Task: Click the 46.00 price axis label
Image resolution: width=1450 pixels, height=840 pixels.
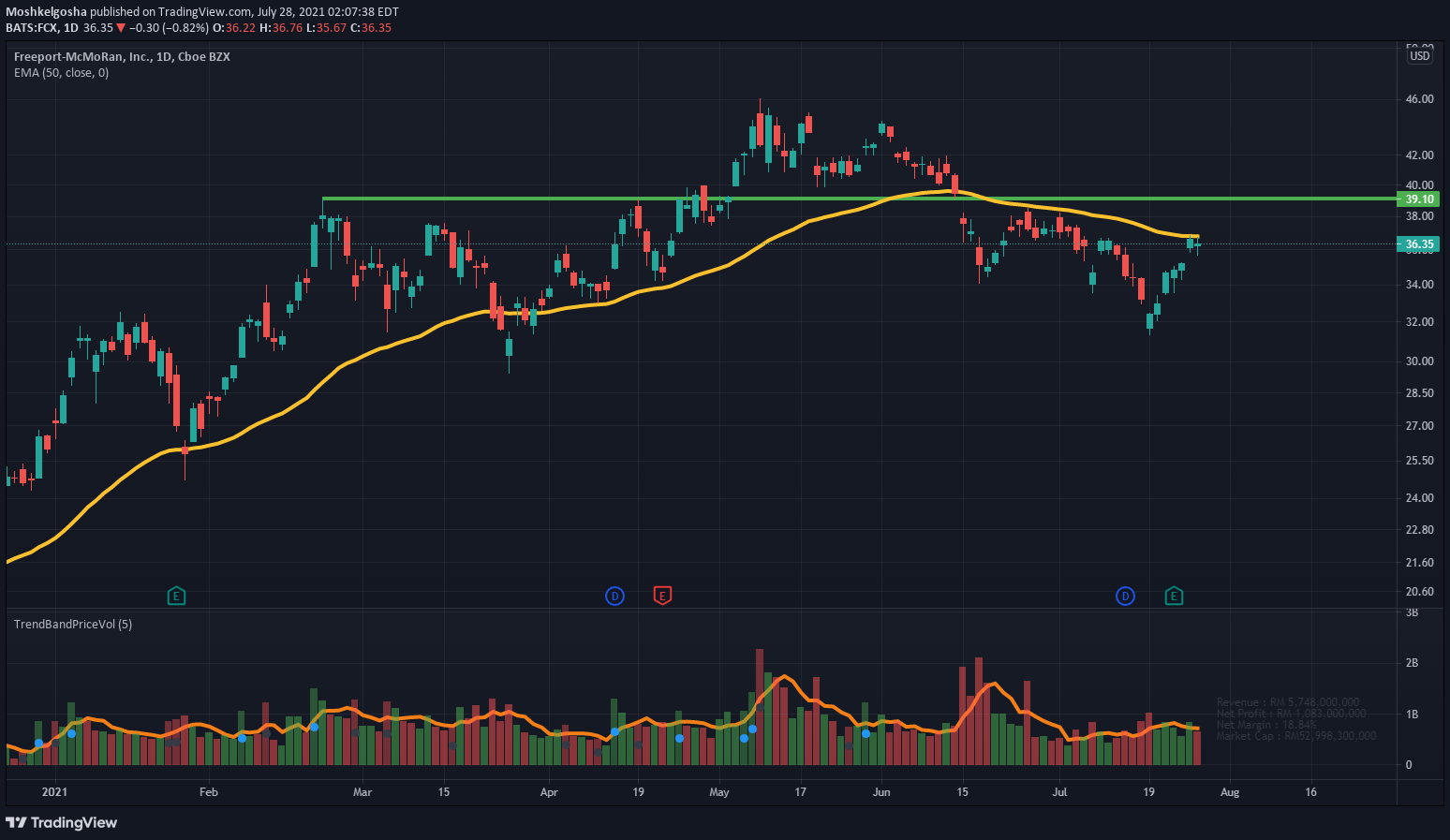Action: 1419,98
